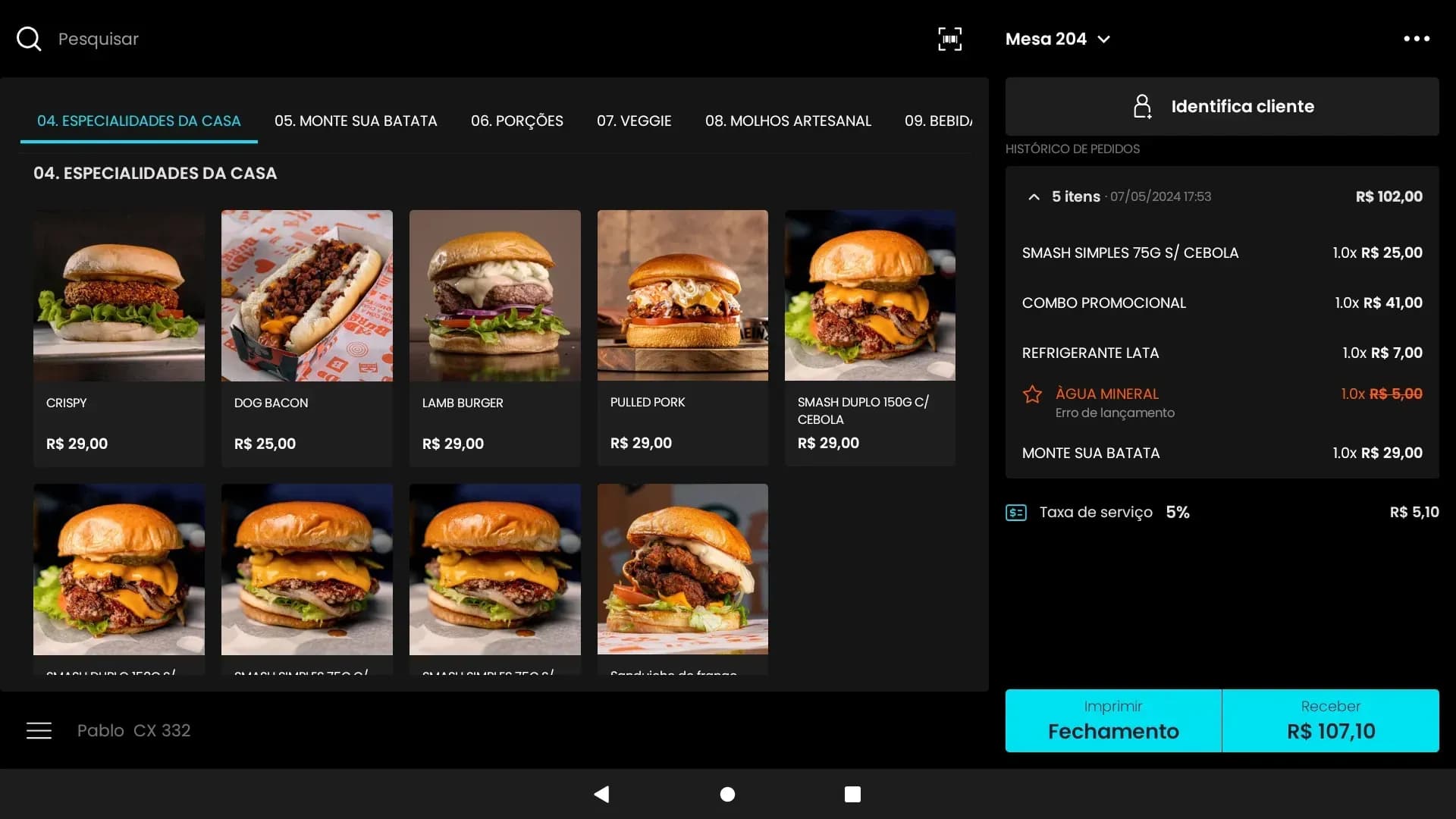
Task: Open the Mesa 204 table dropdown
Action: tap(1058, 39)
